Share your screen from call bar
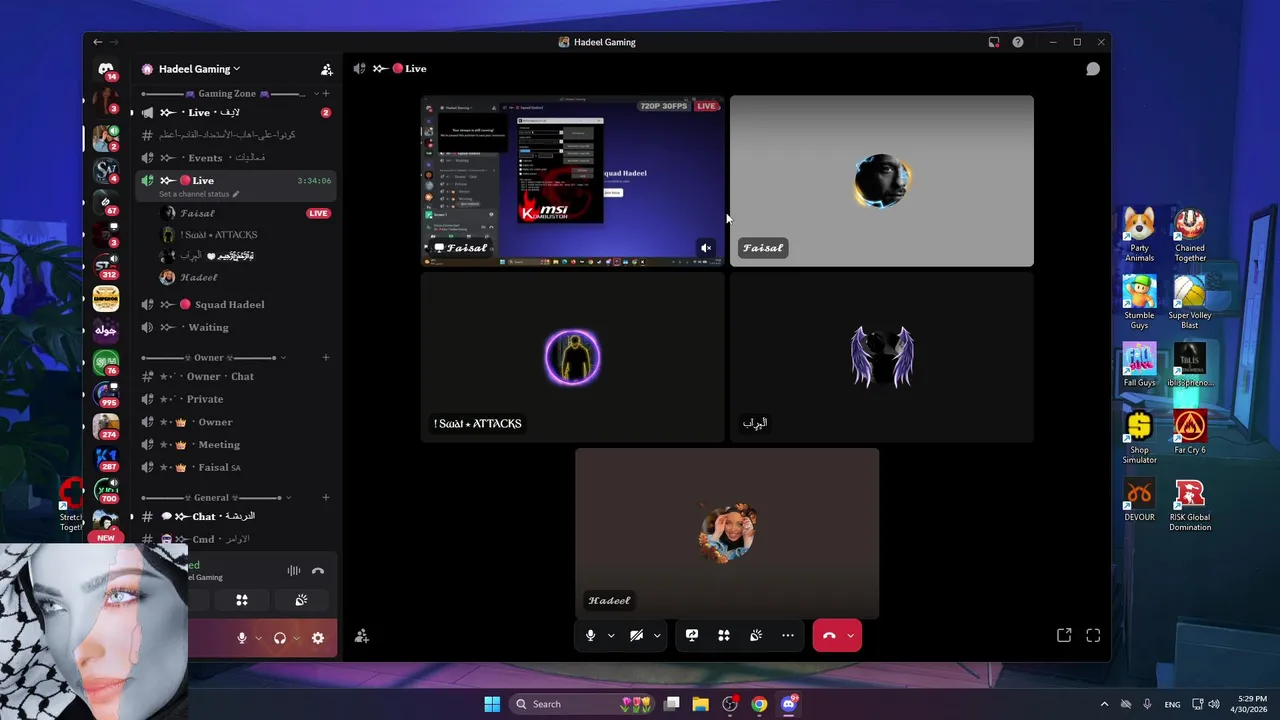Screen dimensions: 1280x720 (692, 635)
